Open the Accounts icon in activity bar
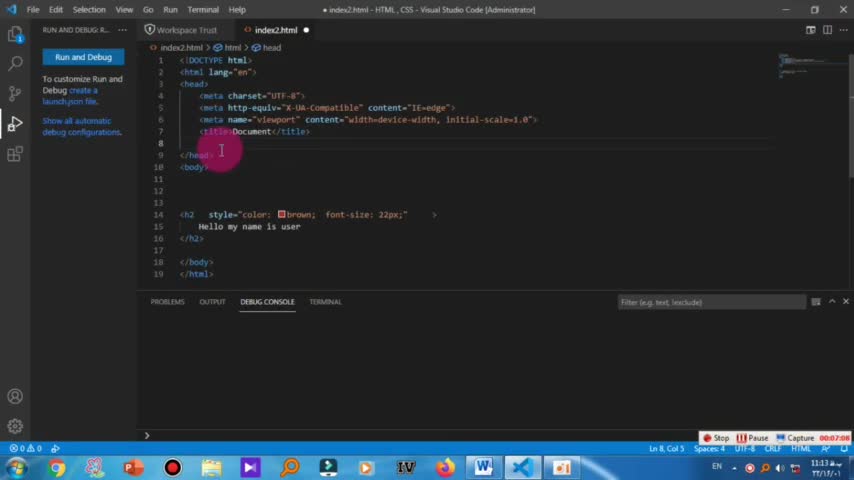Viewport: 854px width, 480px height. [x=15, y=397]
